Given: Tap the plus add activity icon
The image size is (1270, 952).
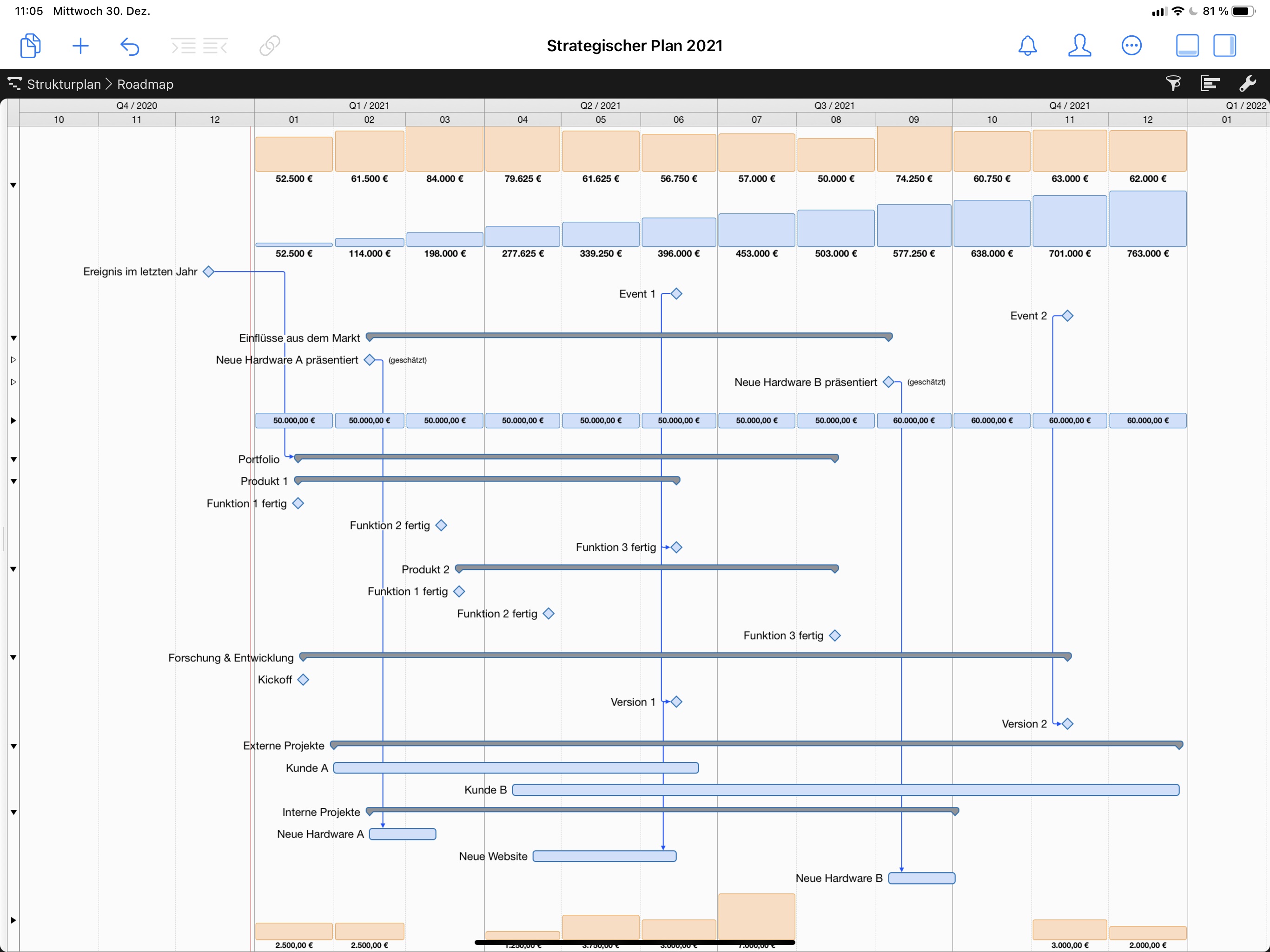Looking at the screenshot, I should coord(80,46).
